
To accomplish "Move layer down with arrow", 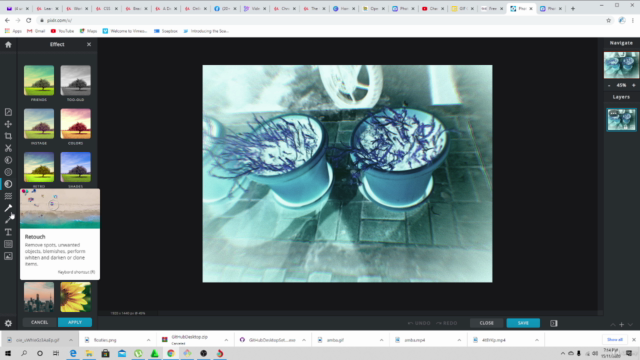I will click(x=631, y=324).
